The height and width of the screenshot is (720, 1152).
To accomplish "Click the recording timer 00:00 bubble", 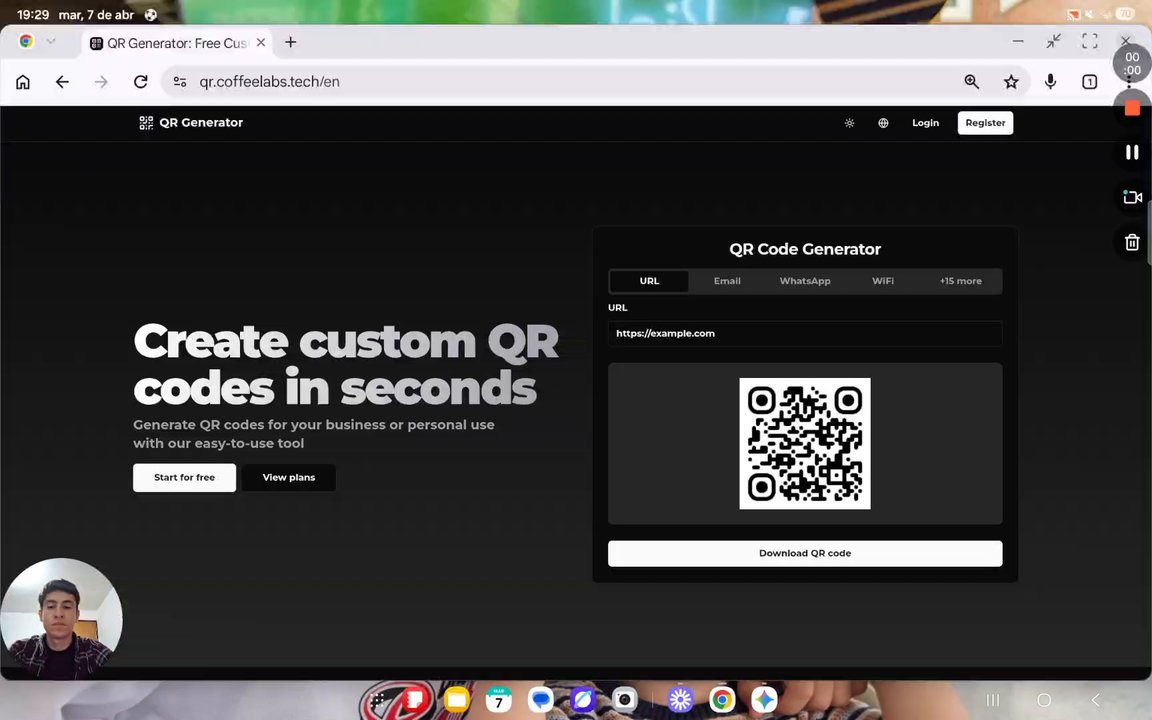I will (x=1132, y=63).
